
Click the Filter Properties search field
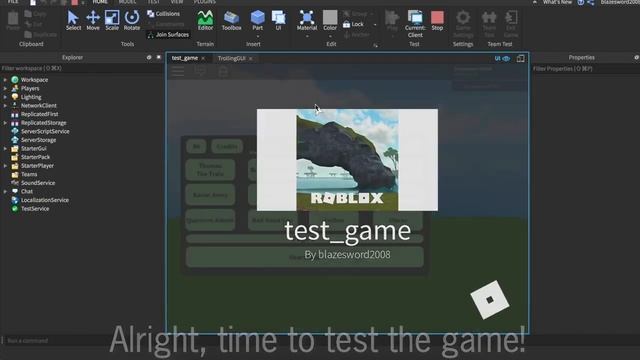[586, 69]
